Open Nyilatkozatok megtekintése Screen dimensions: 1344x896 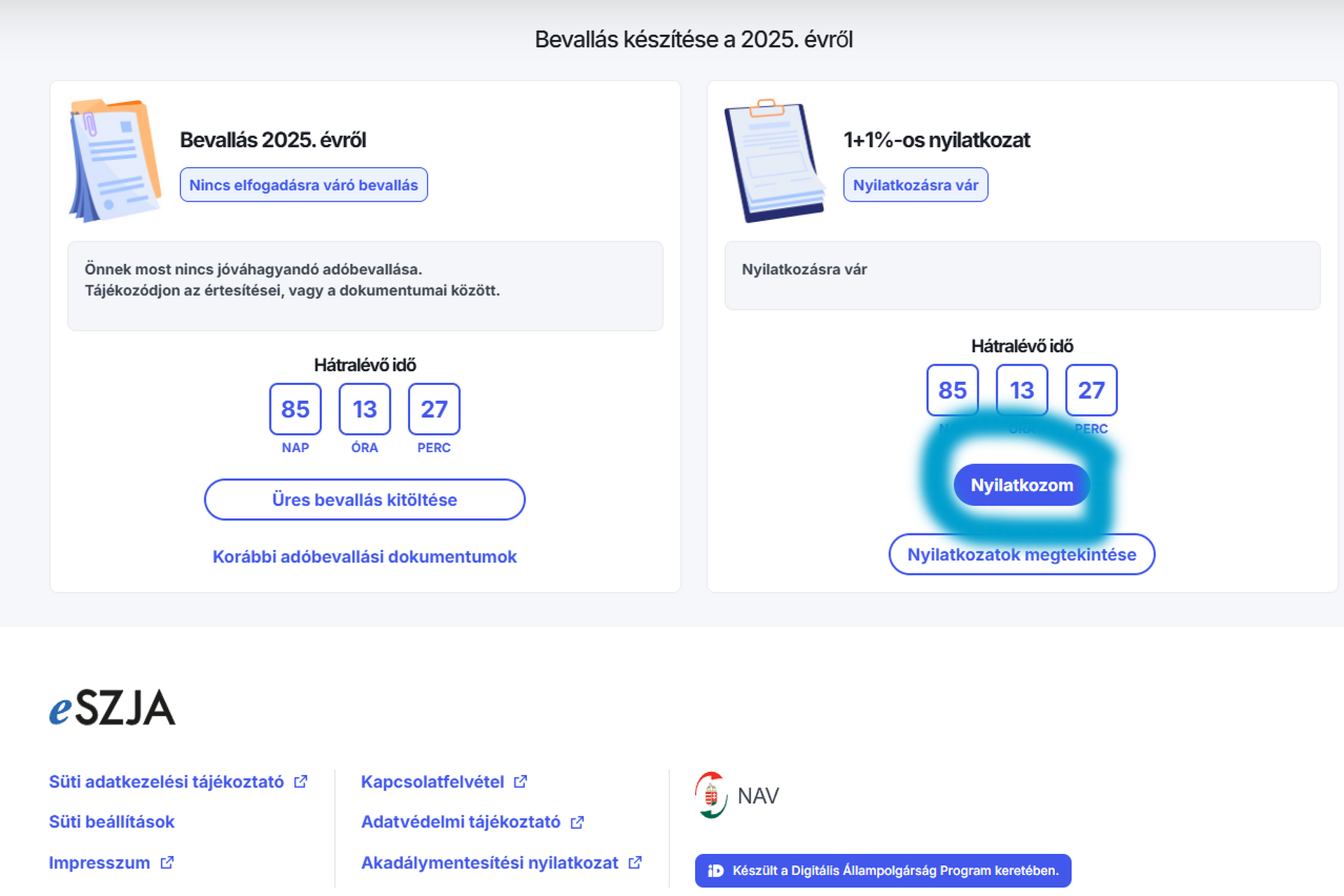1021,554
